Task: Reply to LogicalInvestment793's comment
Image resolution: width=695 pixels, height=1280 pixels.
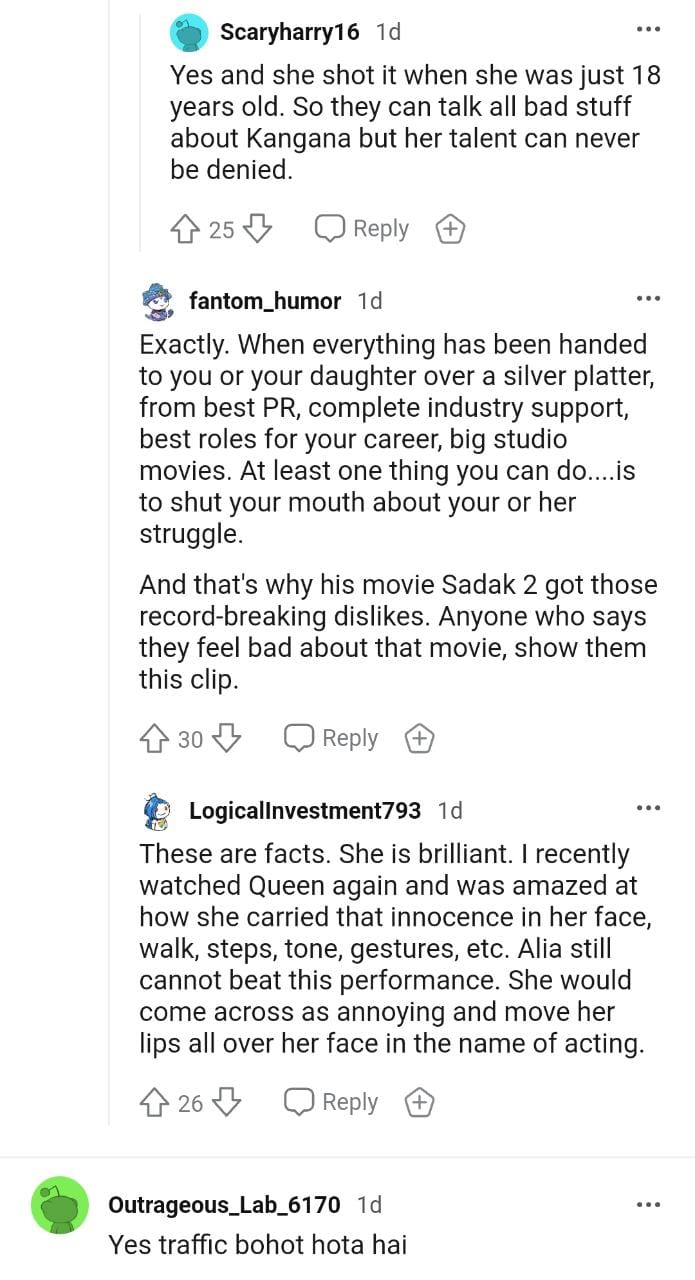Action: pos(331,1102)
